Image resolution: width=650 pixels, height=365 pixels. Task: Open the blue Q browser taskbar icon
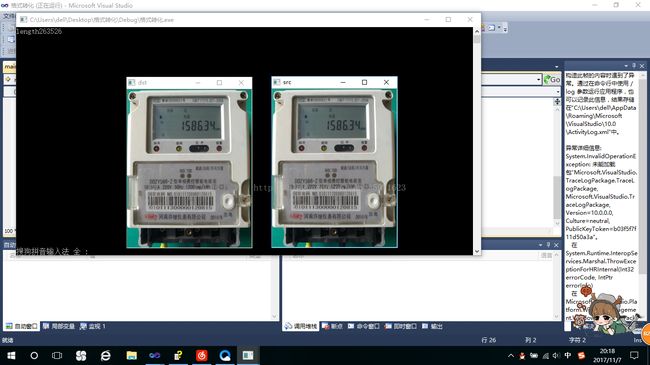(225, 355)
